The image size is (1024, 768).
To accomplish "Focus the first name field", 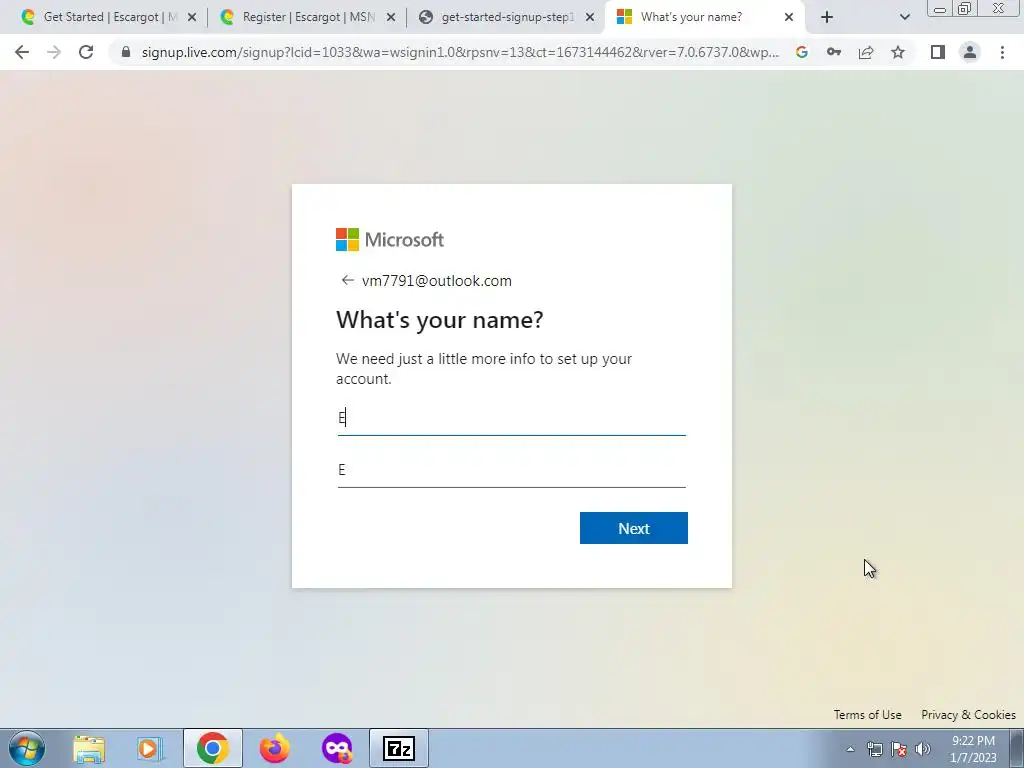I will [511, 418].
